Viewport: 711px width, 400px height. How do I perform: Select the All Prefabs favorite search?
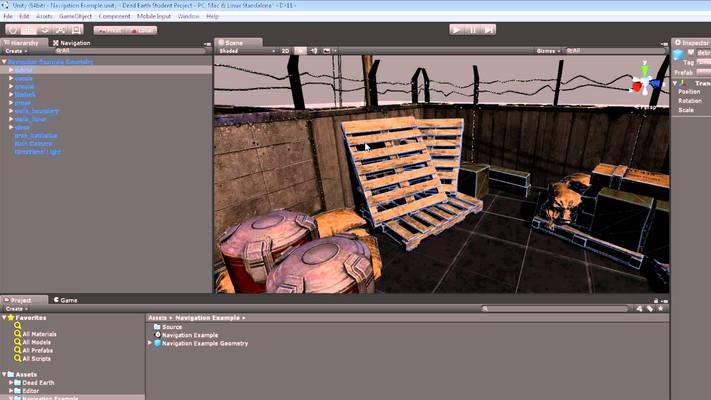pos(38,351)
